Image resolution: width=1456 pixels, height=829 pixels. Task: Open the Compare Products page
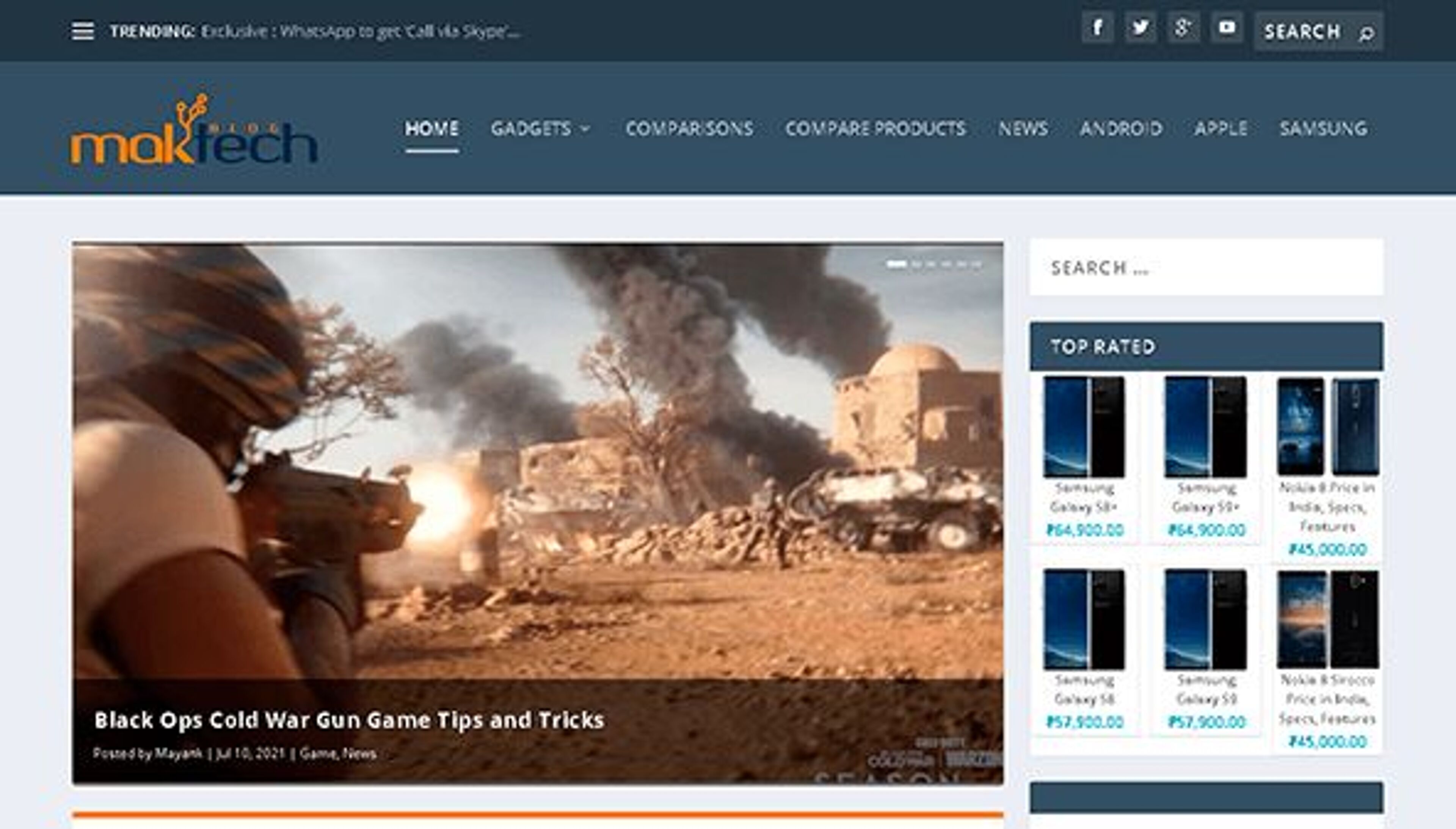pyautogui.click(x=875, y=129)
